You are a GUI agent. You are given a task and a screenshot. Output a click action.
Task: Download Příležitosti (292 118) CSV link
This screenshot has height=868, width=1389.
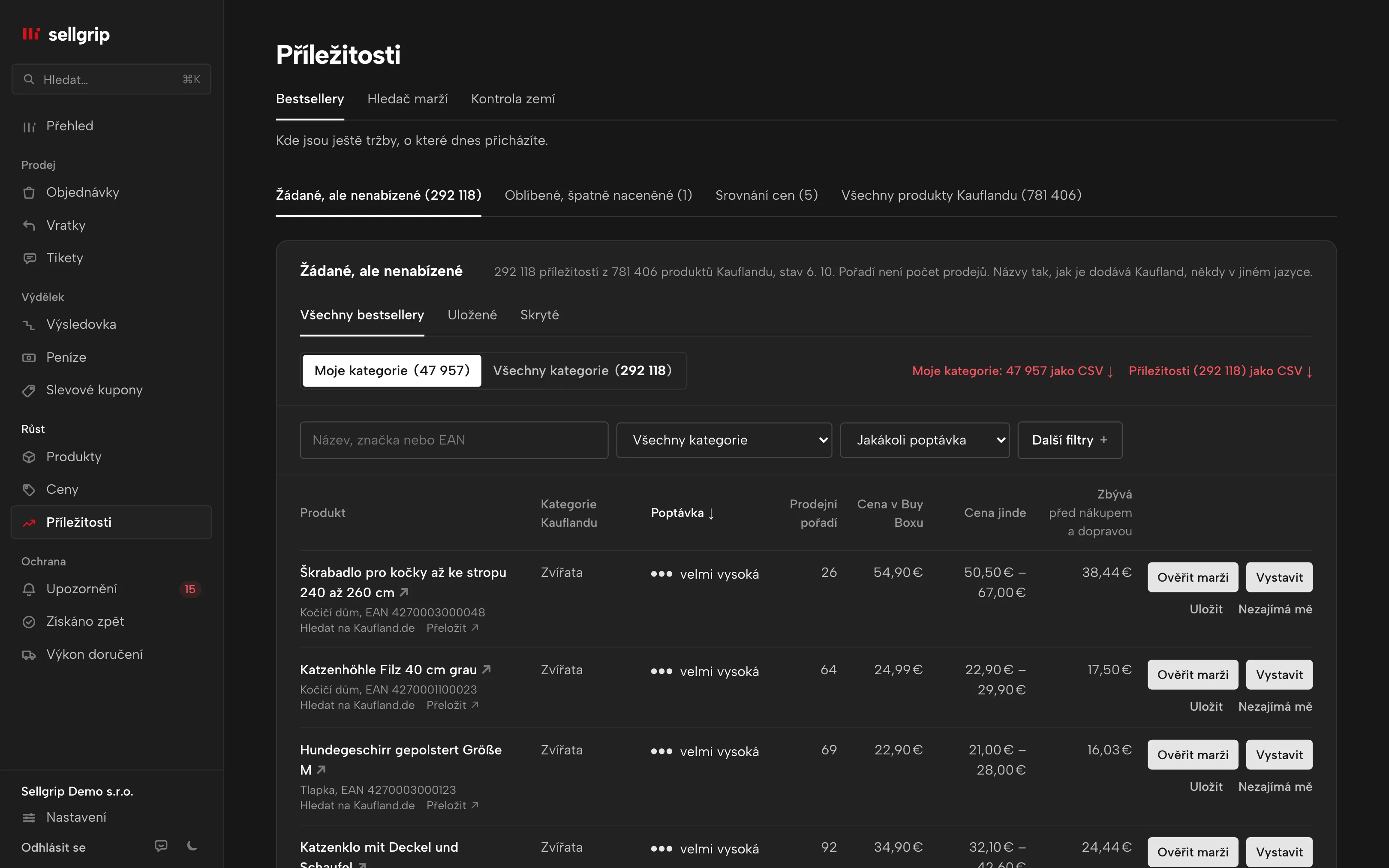pos(1221,371)
